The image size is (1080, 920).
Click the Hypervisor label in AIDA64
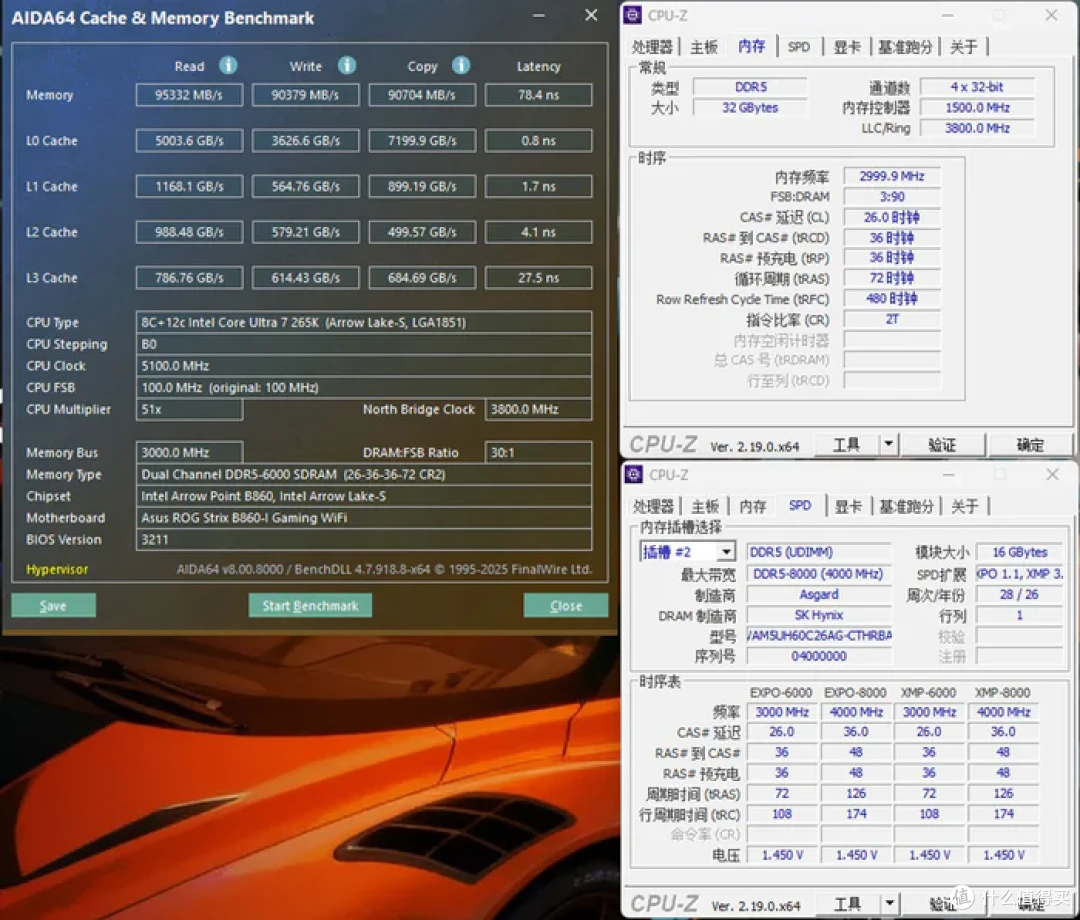pyautogui.click(x=57, y=569)
